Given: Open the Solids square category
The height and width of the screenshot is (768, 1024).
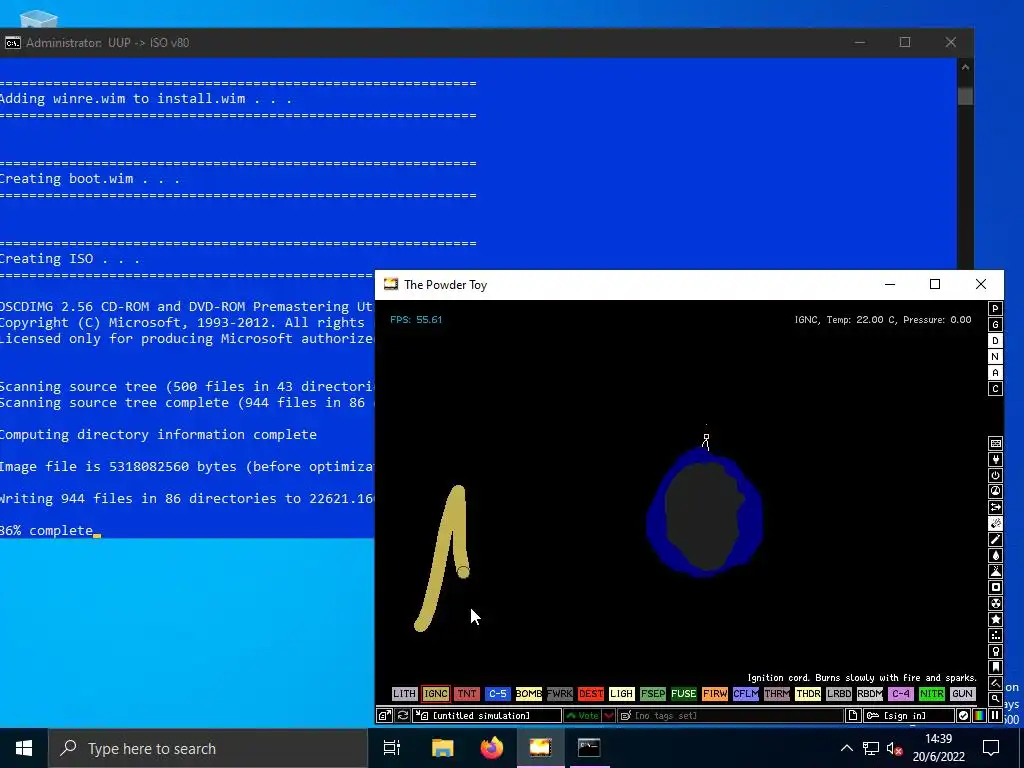Looking at the screenshot, I should pyautogui.click(x=995, y=587).
